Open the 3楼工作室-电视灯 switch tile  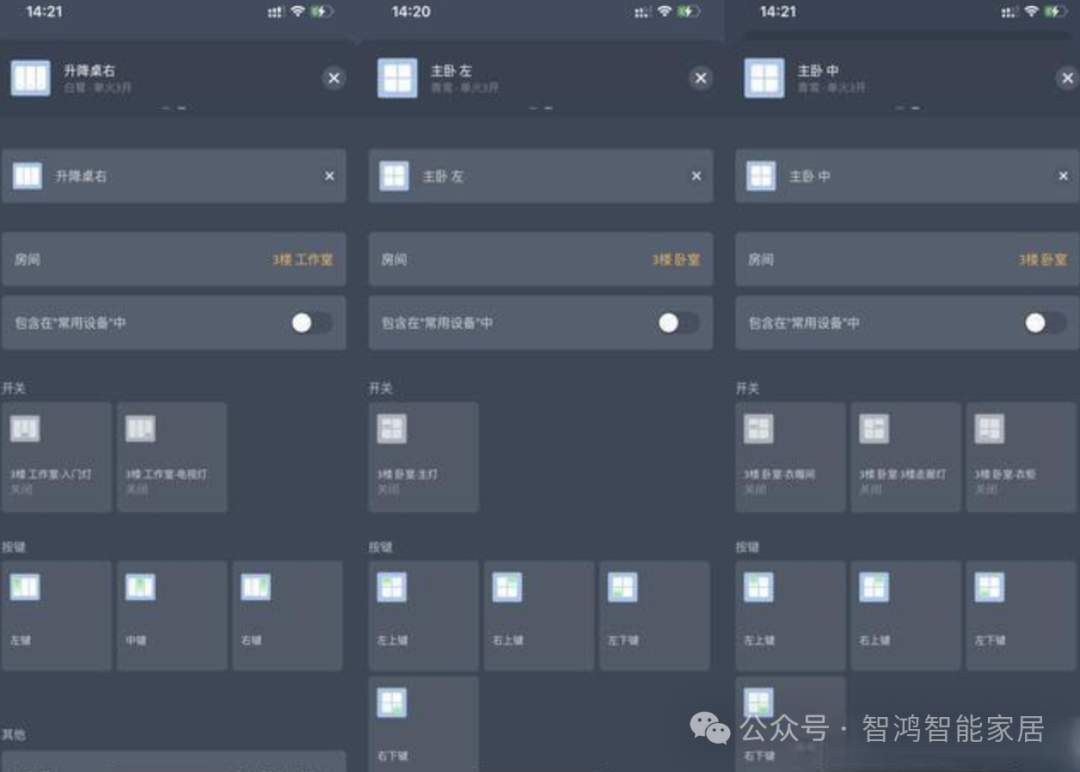pos(172,457)
